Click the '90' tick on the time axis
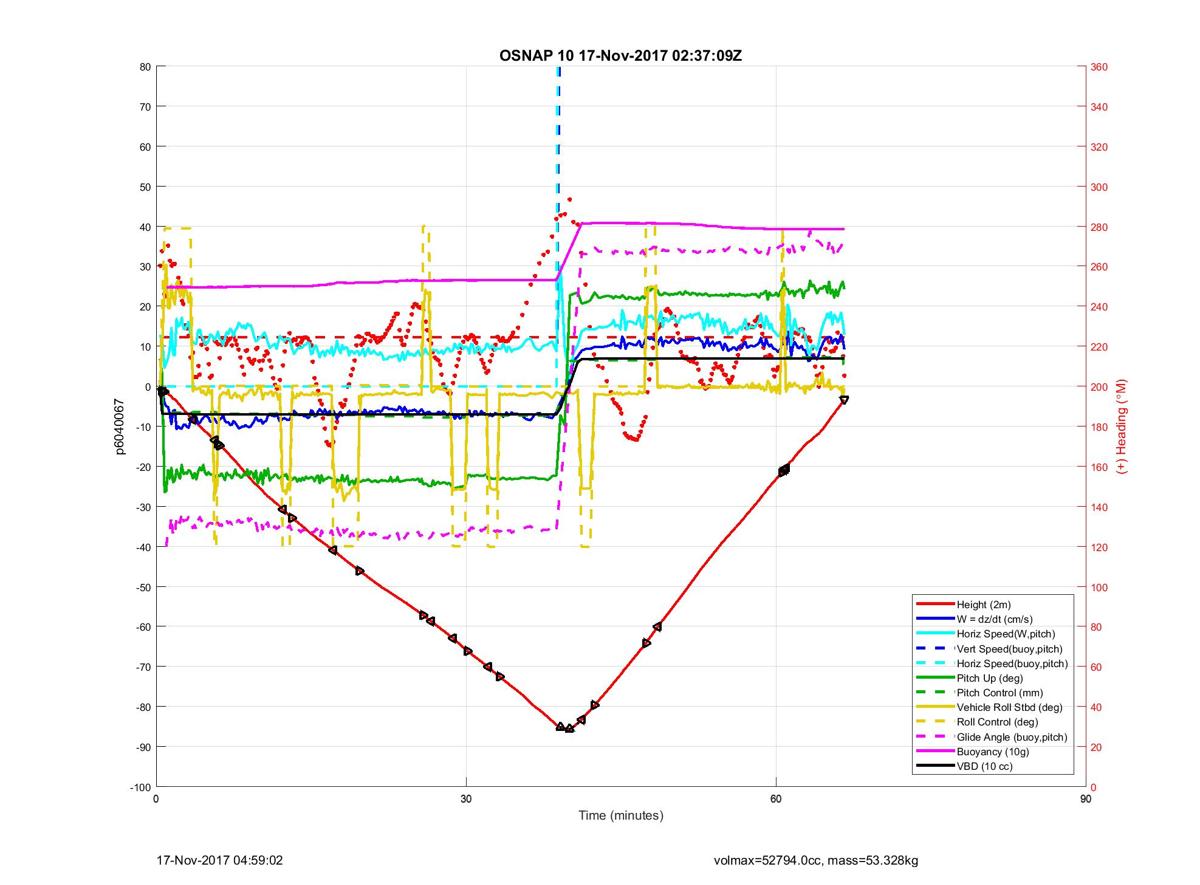The width and height of the screenshot is (1200, 885). [1086, 799]
